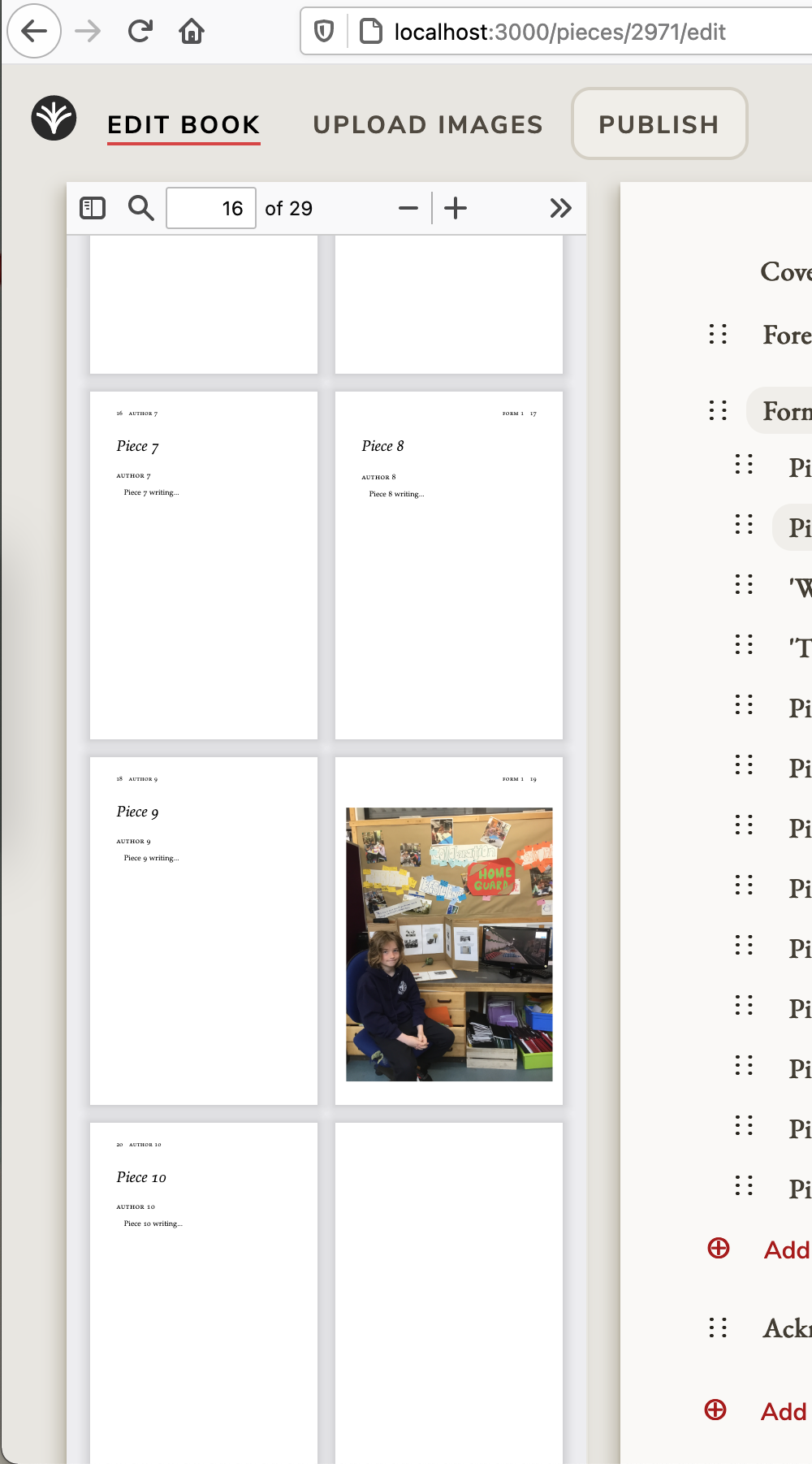Image resolution: width=812 pixels, height=1464 pixels.
Task: Click the Add plus icon above Acknowledgements
Action: pyautogui.click(x=719, y=1248)
